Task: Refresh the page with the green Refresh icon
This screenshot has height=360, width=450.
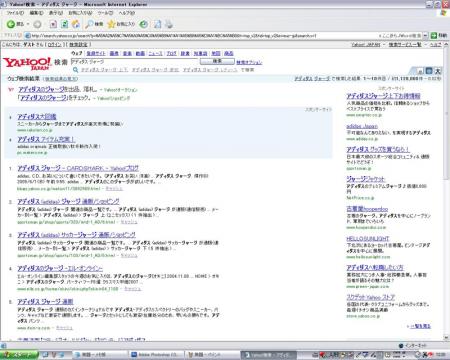Action: [x=64, y=24]
